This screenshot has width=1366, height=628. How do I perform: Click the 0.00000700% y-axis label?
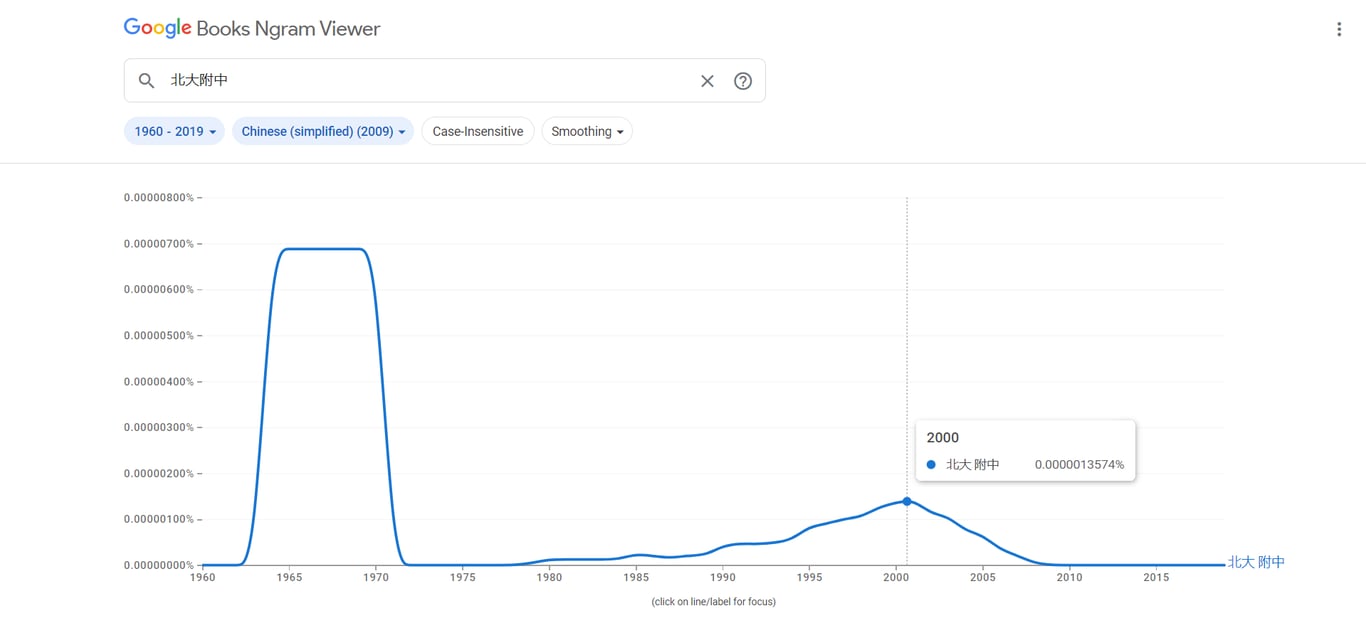(x=159, y=244)
